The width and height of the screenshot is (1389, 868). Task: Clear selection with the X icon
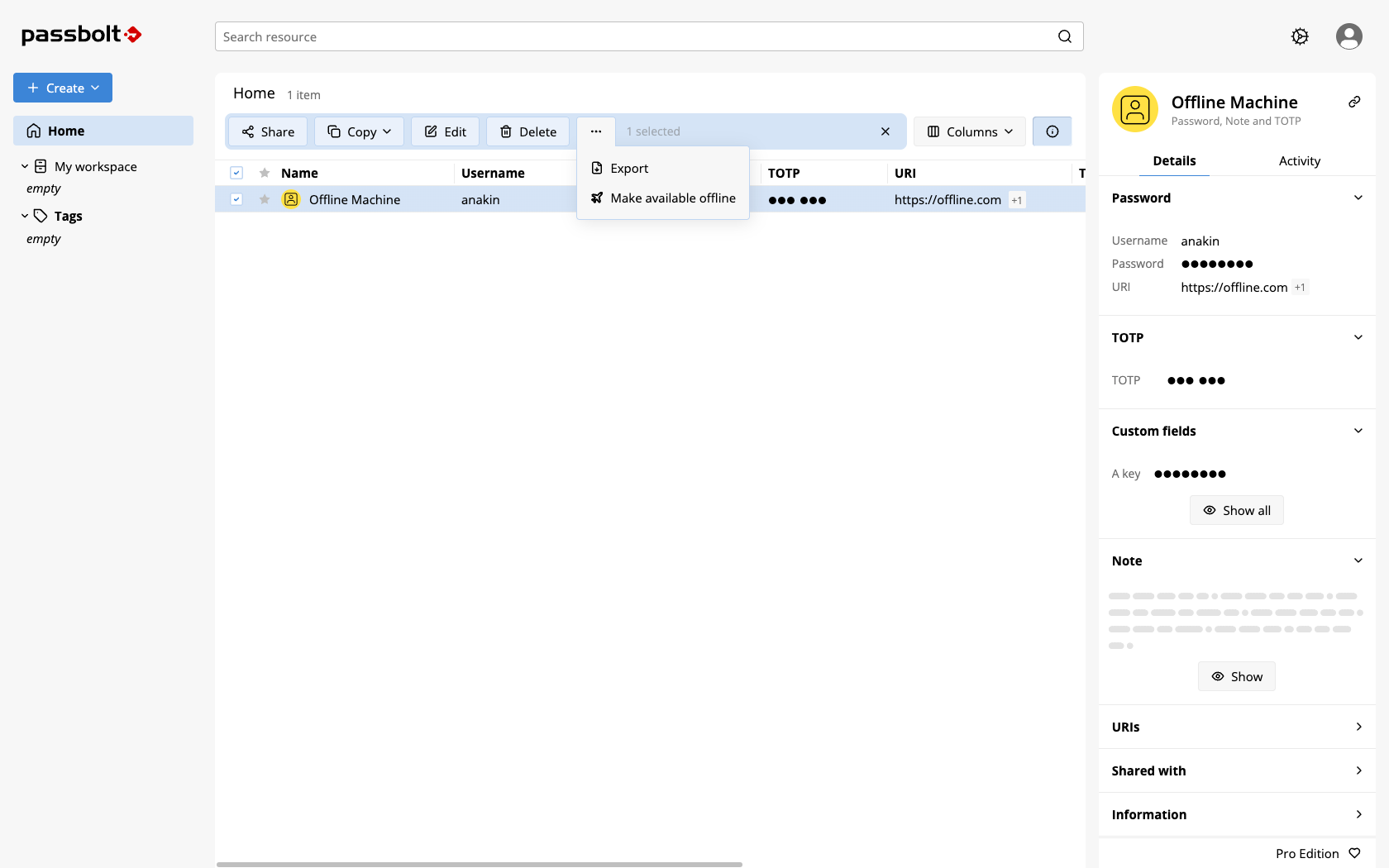[885, 131]
